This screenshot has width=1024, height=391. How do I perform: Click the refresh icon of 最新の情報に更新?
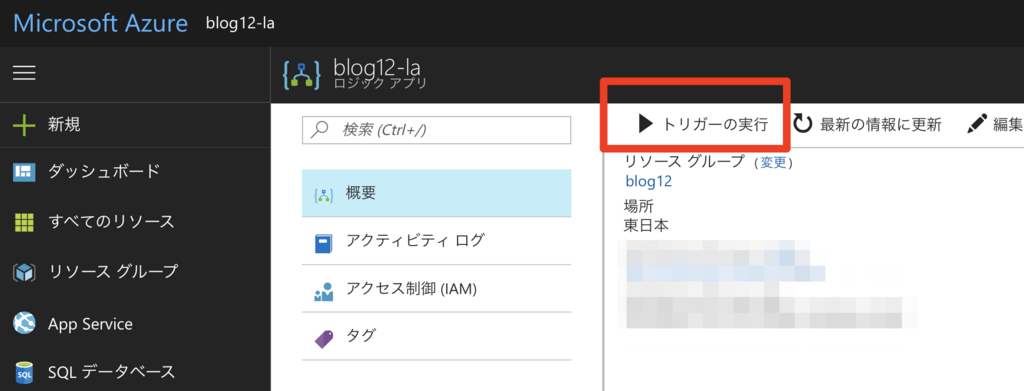coord(803,124)
